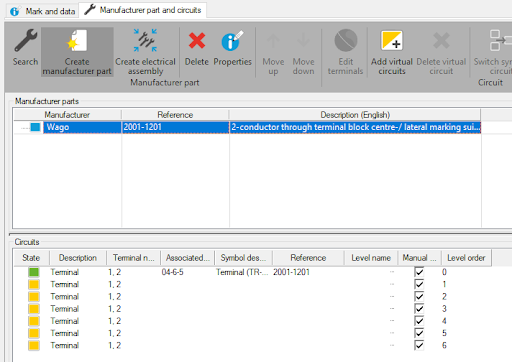Select Terminal row with level order 6
Screen dimensions: 512x362
[253, 345]
